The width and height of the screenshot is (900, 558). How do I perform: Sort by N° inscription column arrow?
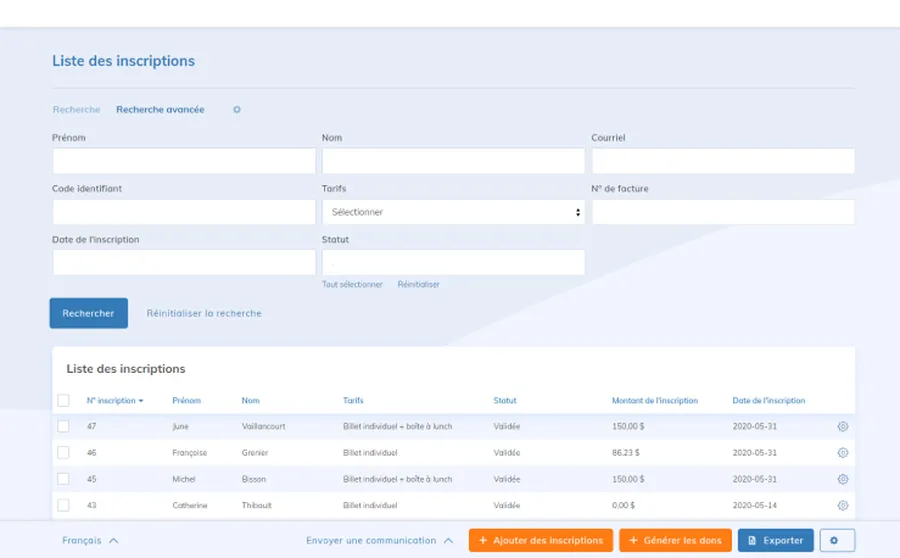click(141, 401)
